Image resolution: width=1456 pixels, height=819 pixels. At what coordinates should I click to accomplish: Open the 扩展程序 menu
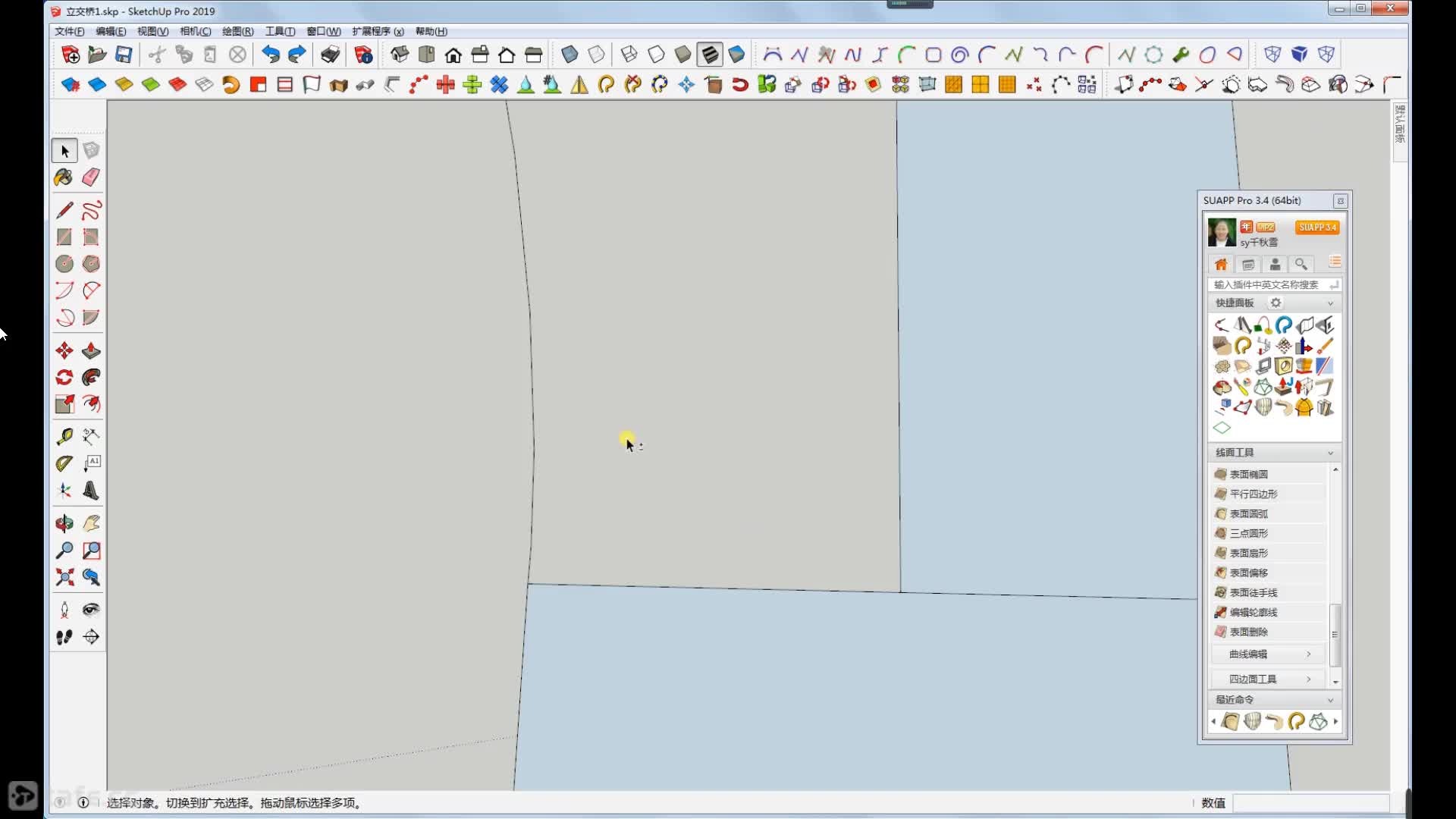(378, 31)
